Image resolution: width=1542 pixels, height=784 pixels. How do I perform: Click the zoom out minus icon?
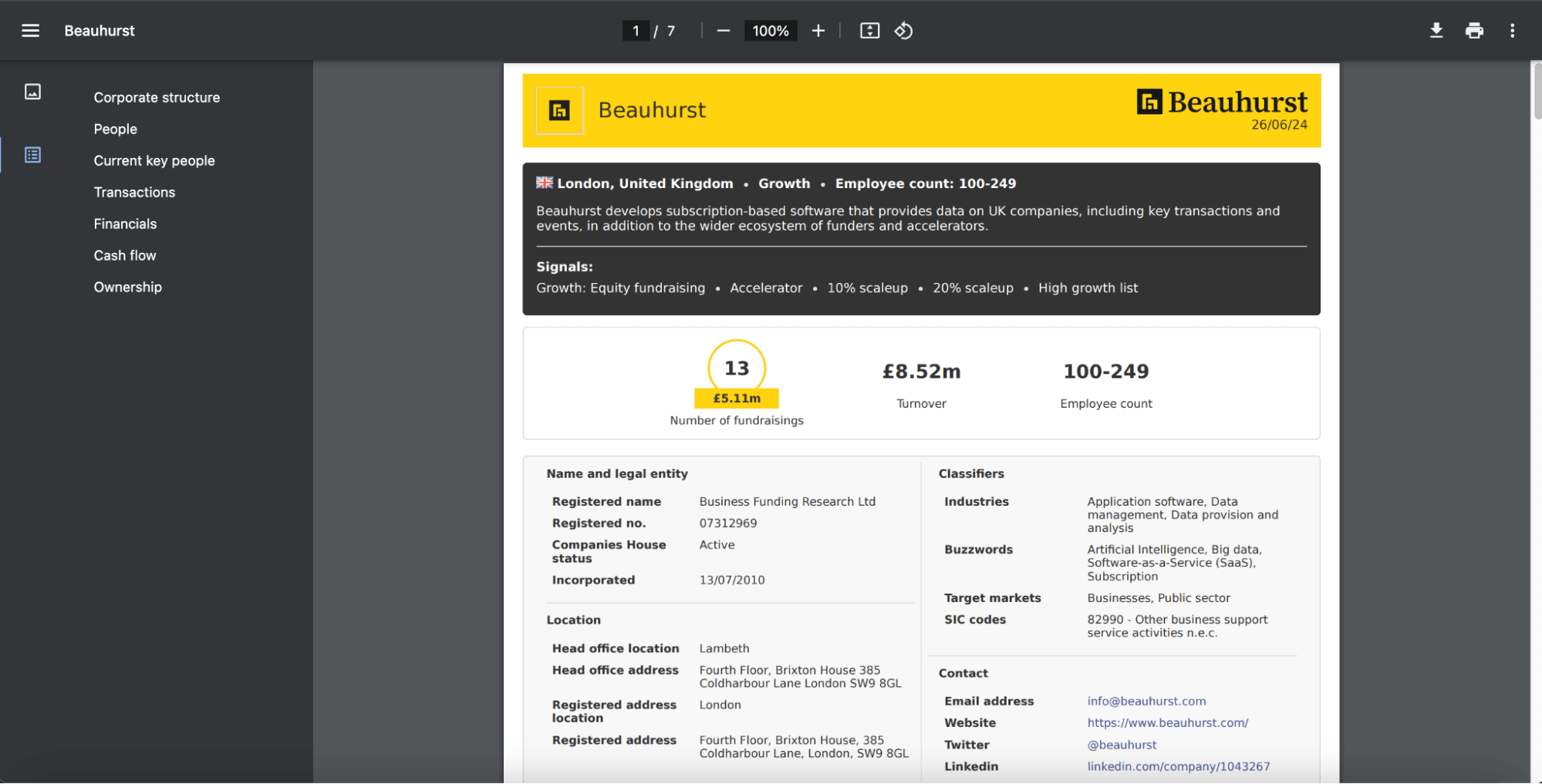click(723, 31)
